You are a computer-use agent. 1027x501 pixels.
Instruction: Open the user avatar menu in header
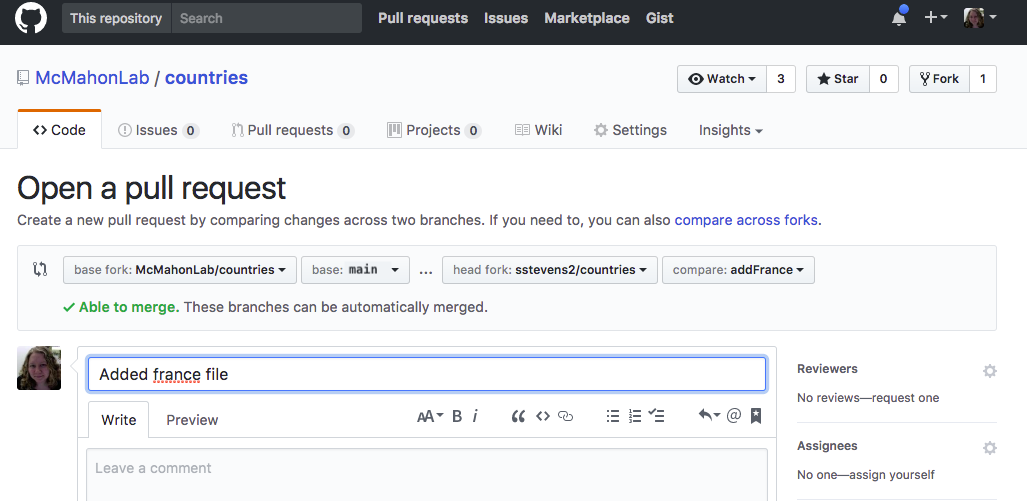click(x=979, y=18)
